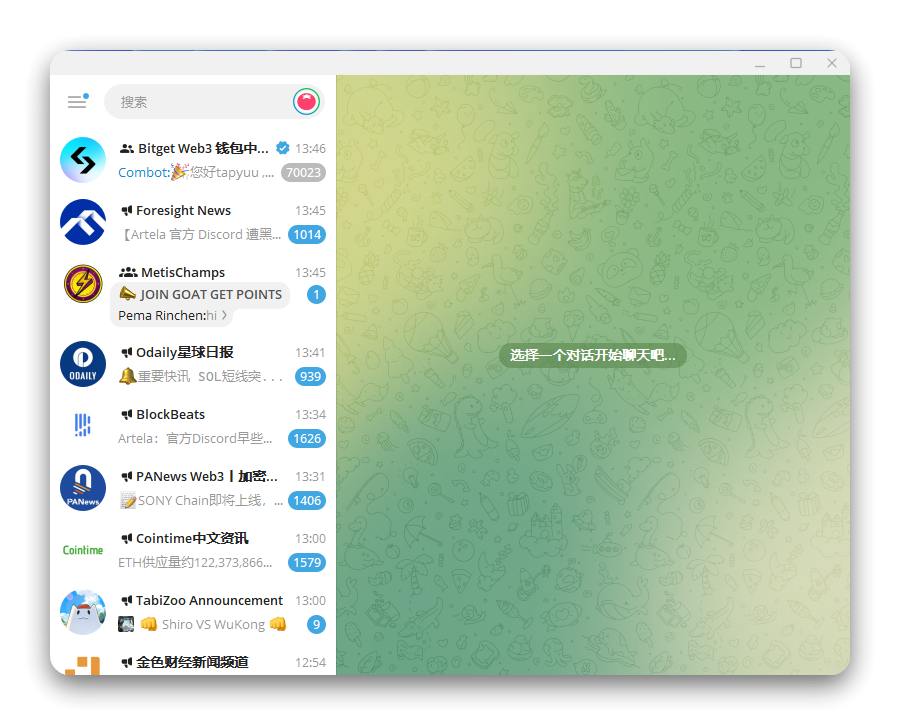
Task: Click into the 搜索 search field
Action: pyautogui.click(x=200, y=101)
